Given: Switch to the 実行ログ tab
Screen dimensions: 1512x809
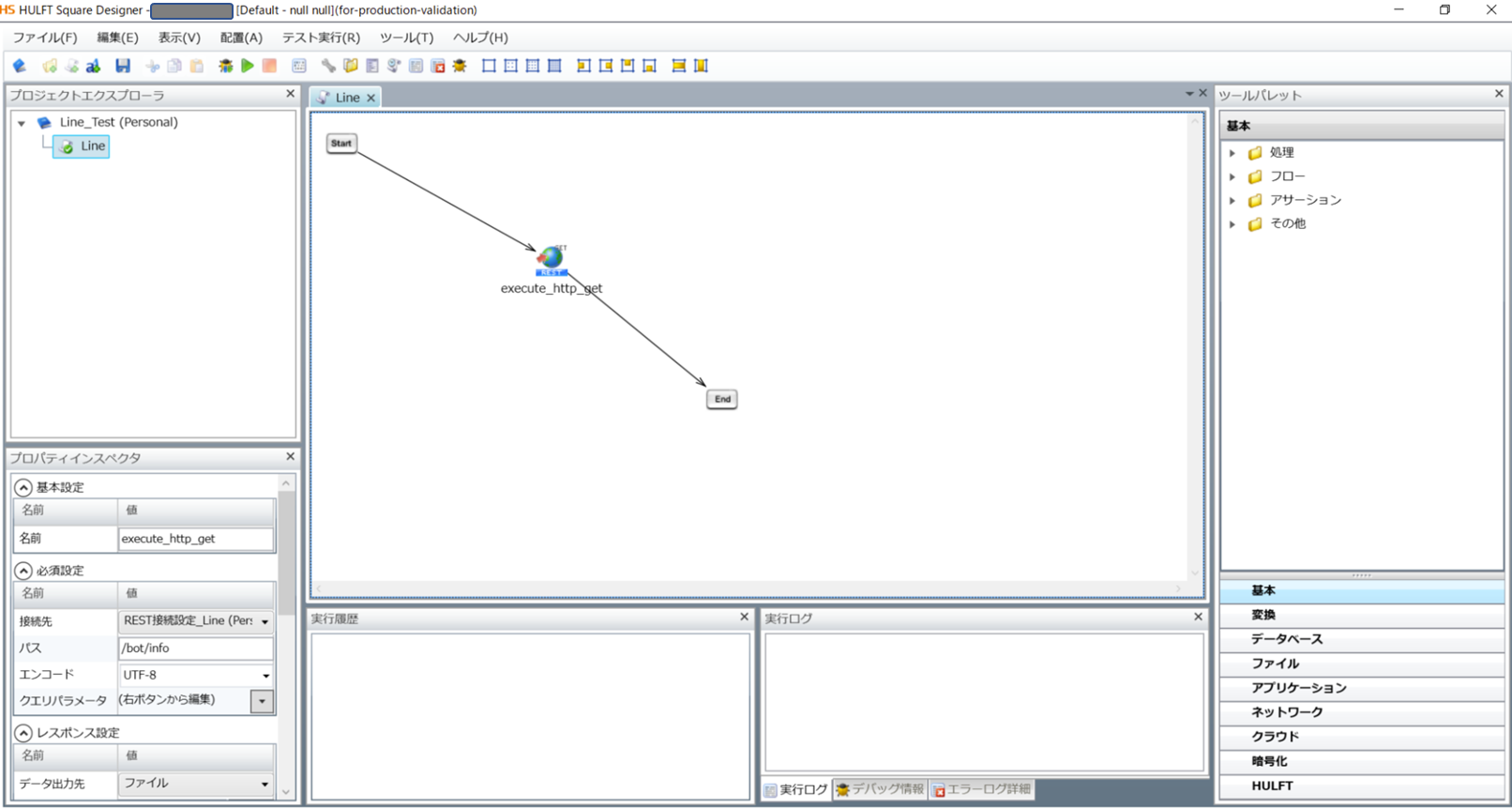Looking at the screenshot, I should [x=795, y=790].
